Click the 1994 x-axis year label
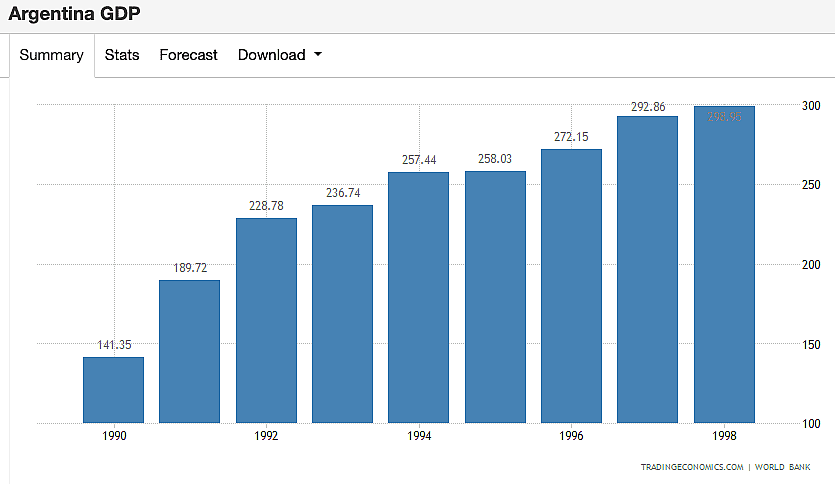This screenshot has height=484, width=835. tap(418, 436)
